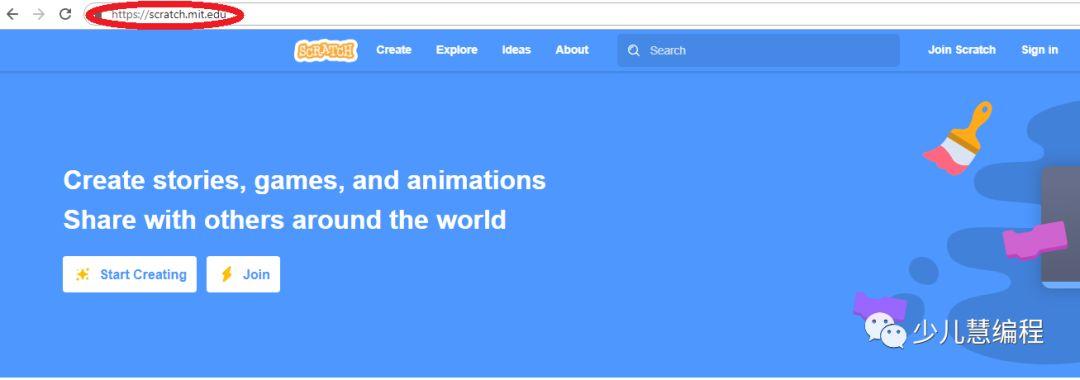Open the About menu item
The image size is (1080, 380).
pyautogui.click(x=572, y=50)
